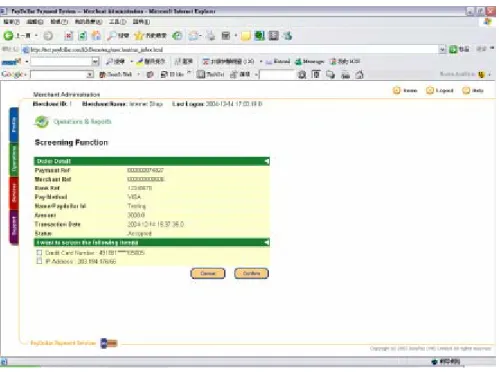Image resolution: width=499 pixels, height=372 pixels.
Task: Click the Pay Method value 'VISA'
Action: (x=134, y=197)
